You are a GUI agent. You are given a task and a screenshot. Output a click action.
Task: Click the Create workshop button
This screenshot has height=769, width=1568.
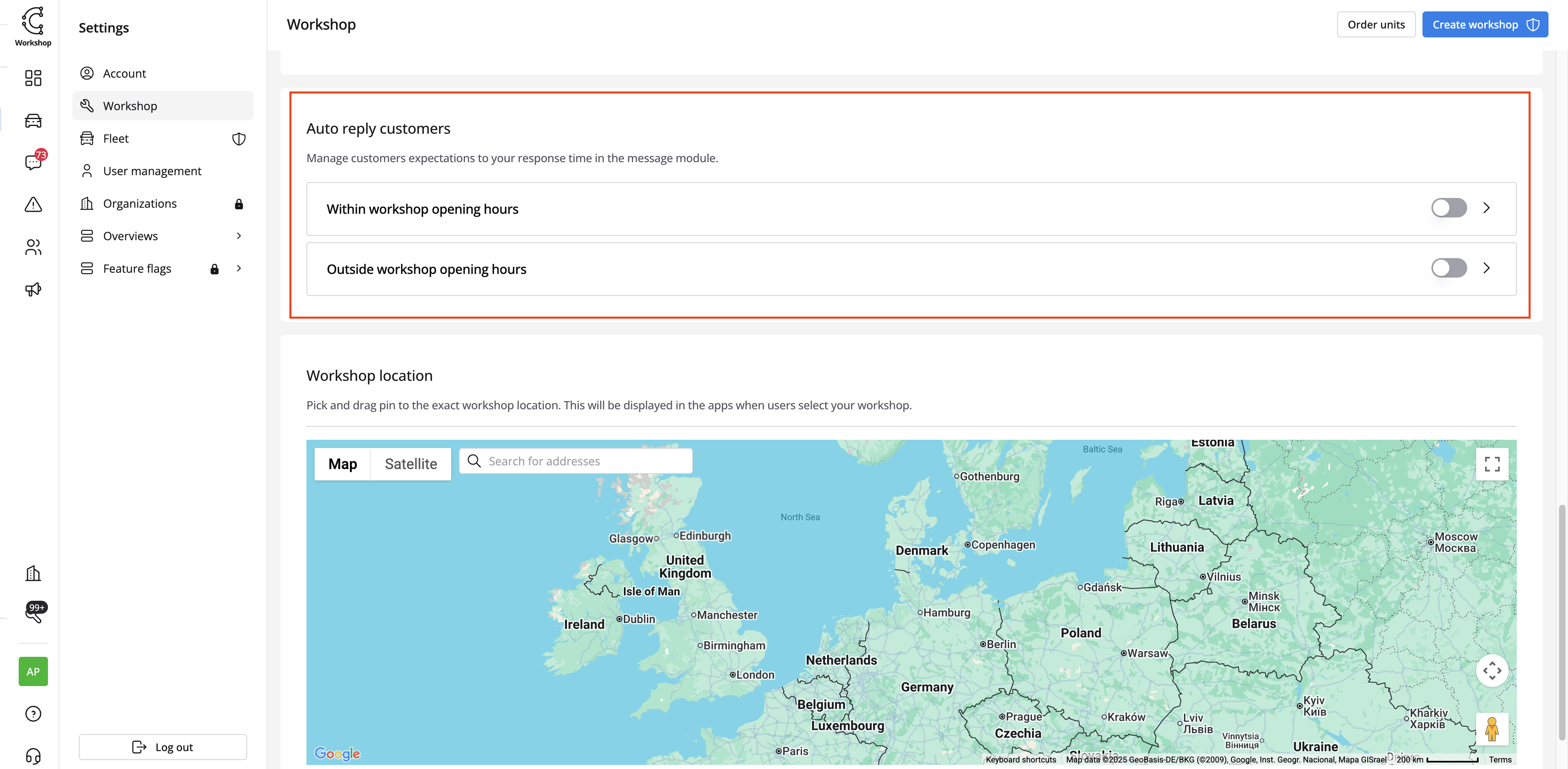[x=1484, y=24]
